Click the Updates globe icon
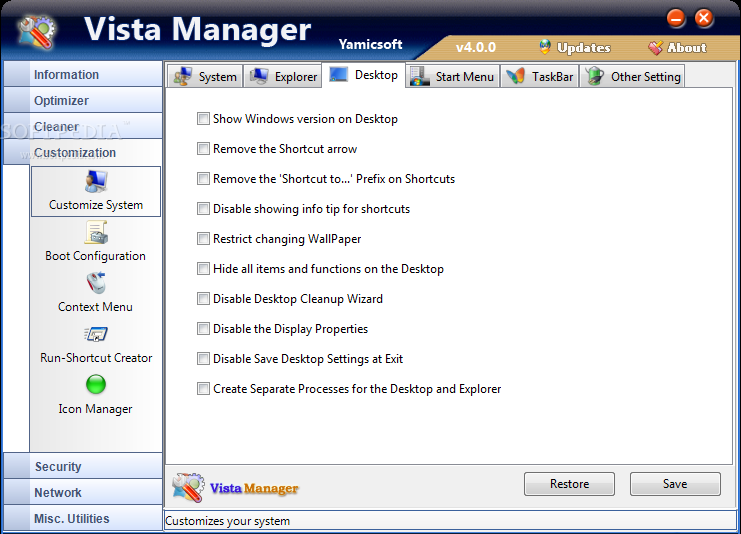Screen dimensions: 741x534 coord(545,47)
